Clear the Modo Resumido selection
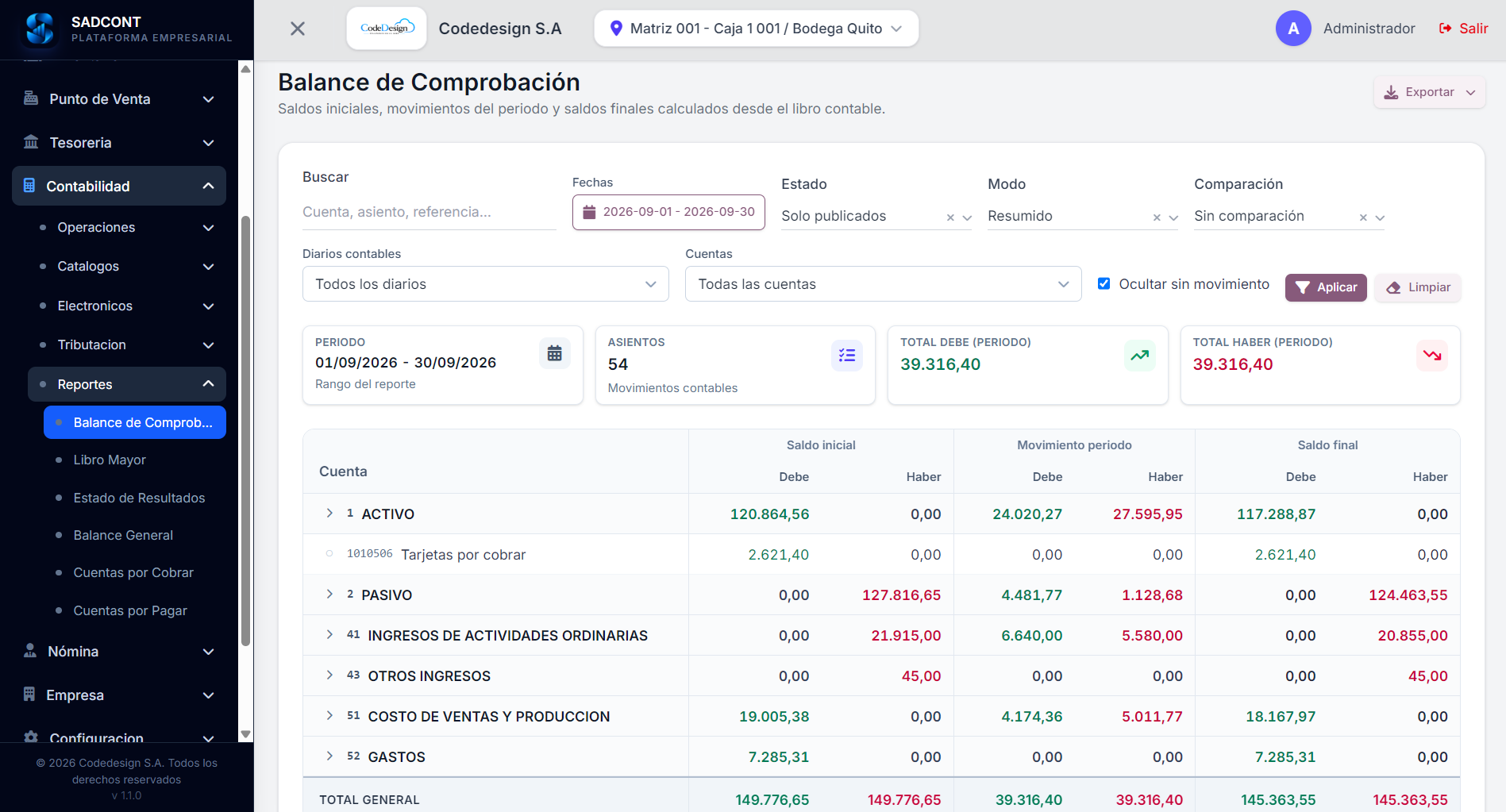Screen dimensions: 1506x812 point(1157,217)
